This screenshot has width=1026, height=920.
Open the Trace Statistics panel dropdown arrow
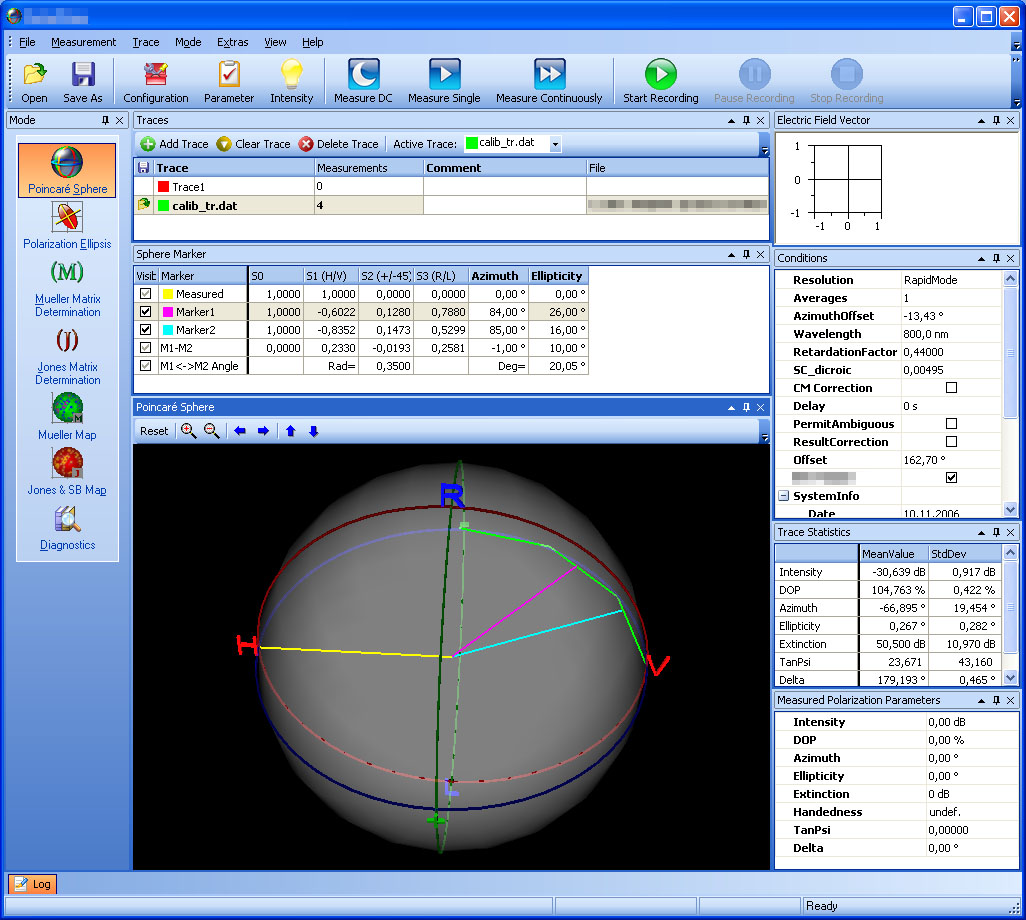[x=982, y=533]
